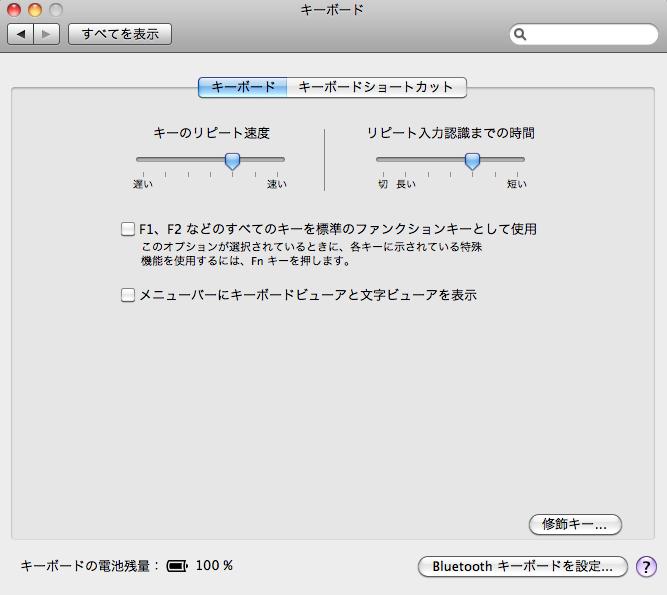The height and width of the screenshot is (595, 667).
Task: Click the キーボードの電池残量 label
Action: click(x=90, y=566)
